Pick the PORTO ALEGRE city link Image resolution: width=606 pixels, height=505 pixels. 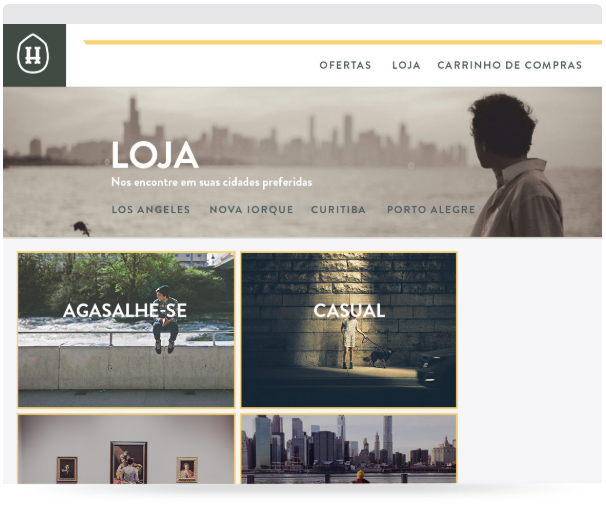431,209
